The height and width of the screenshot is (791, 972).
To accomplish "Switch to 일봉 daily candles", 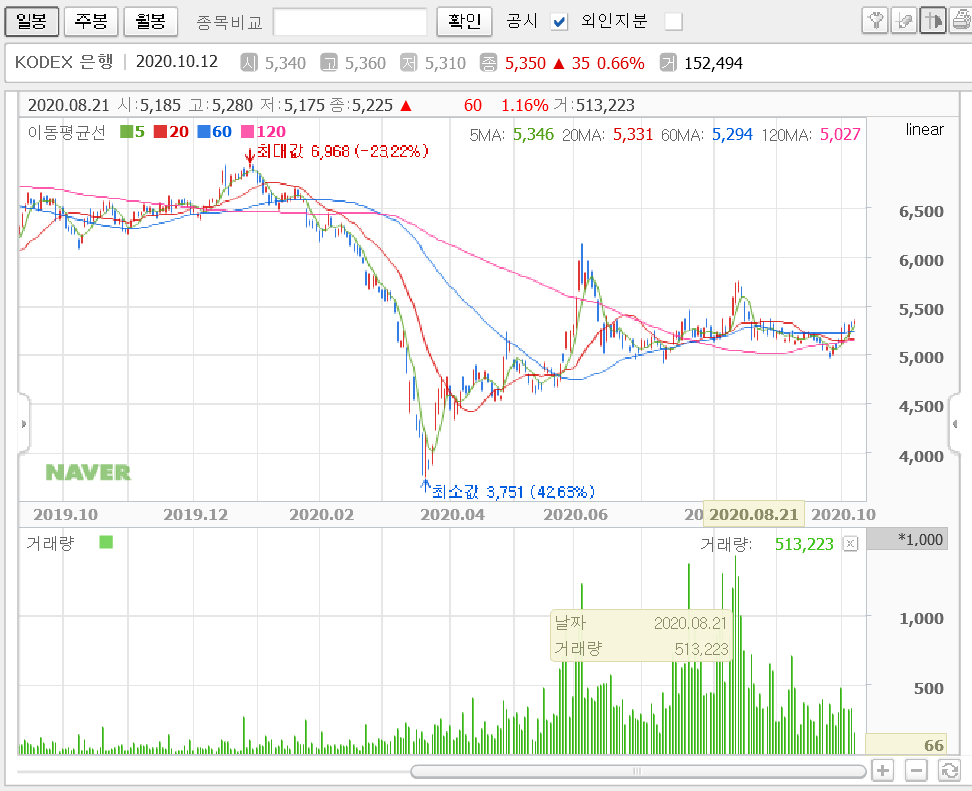I will [x=32, y=22].
